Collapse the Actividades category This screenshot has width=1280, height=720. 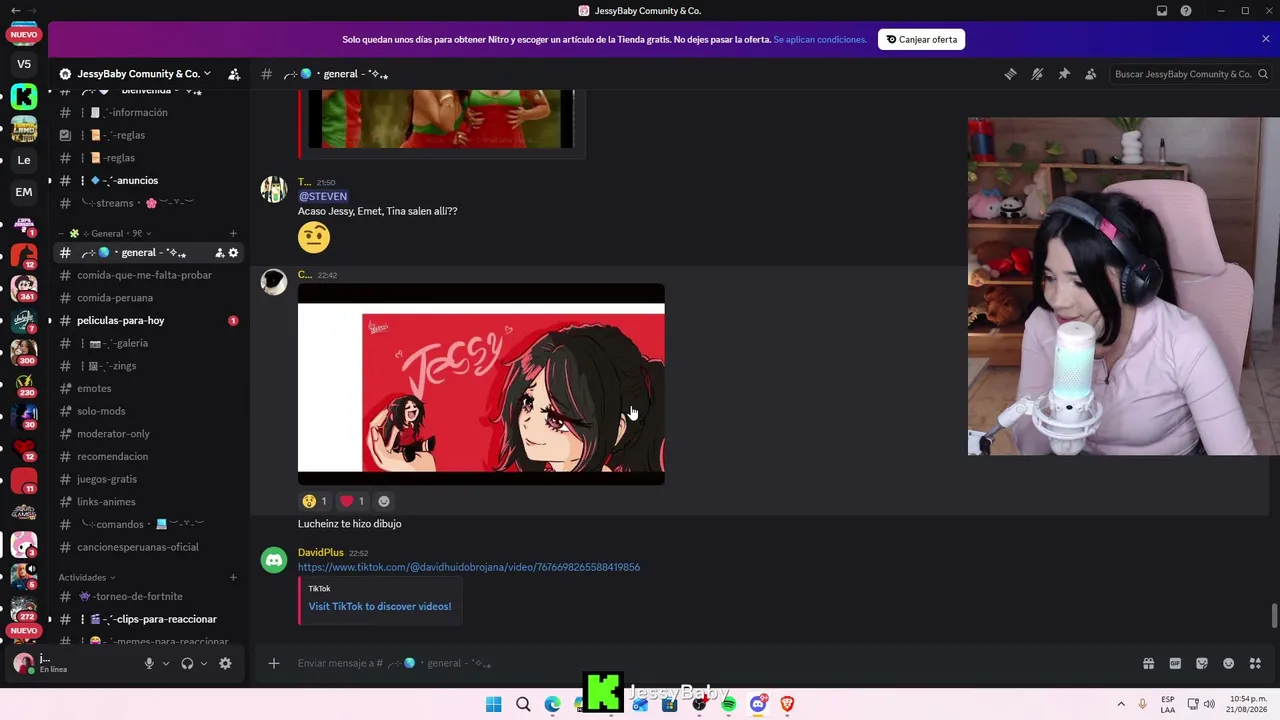click(x=87, y=577)
